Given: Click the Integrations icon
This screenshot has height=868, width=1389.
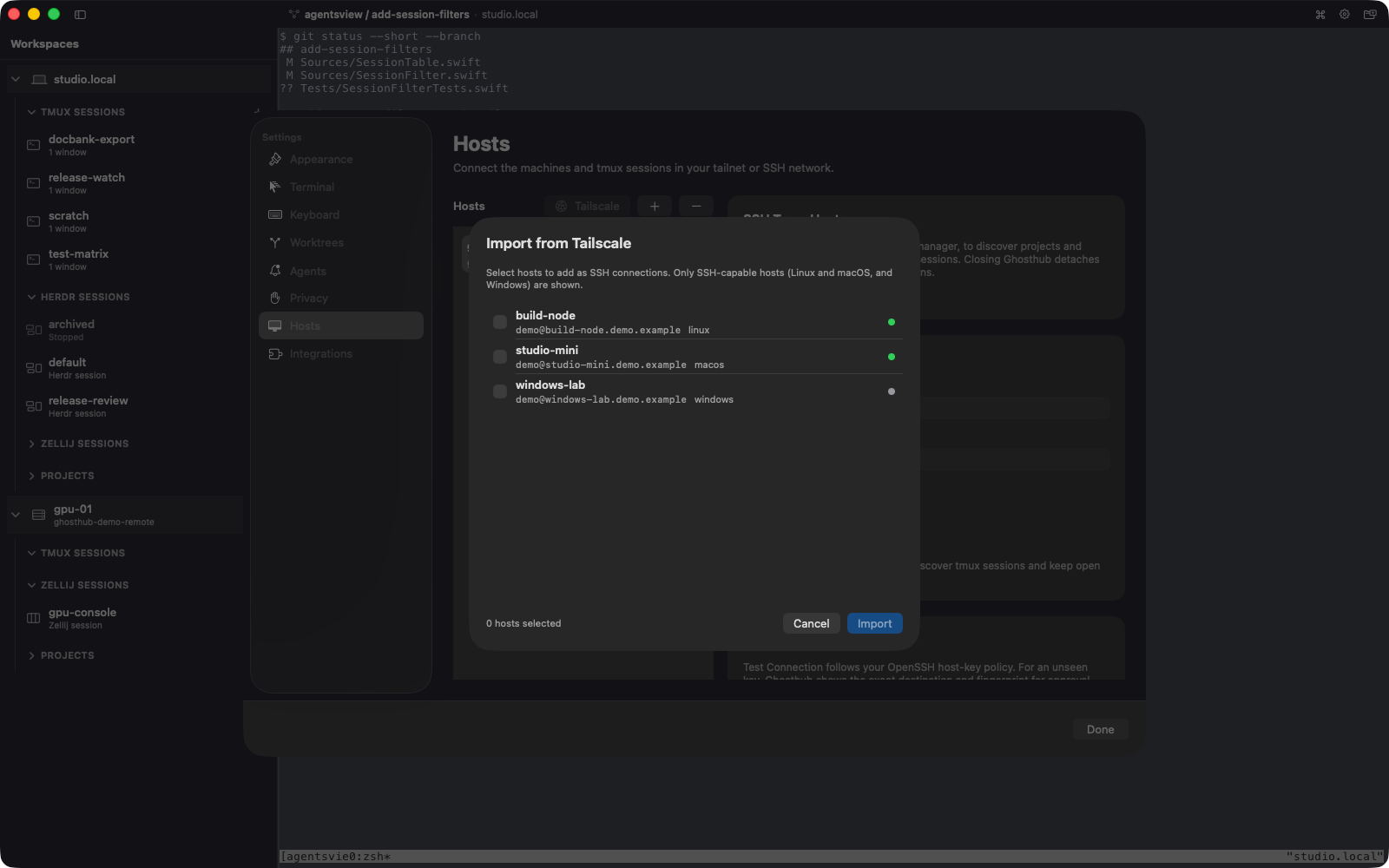Looking at the screenshot, I should 275,353.
